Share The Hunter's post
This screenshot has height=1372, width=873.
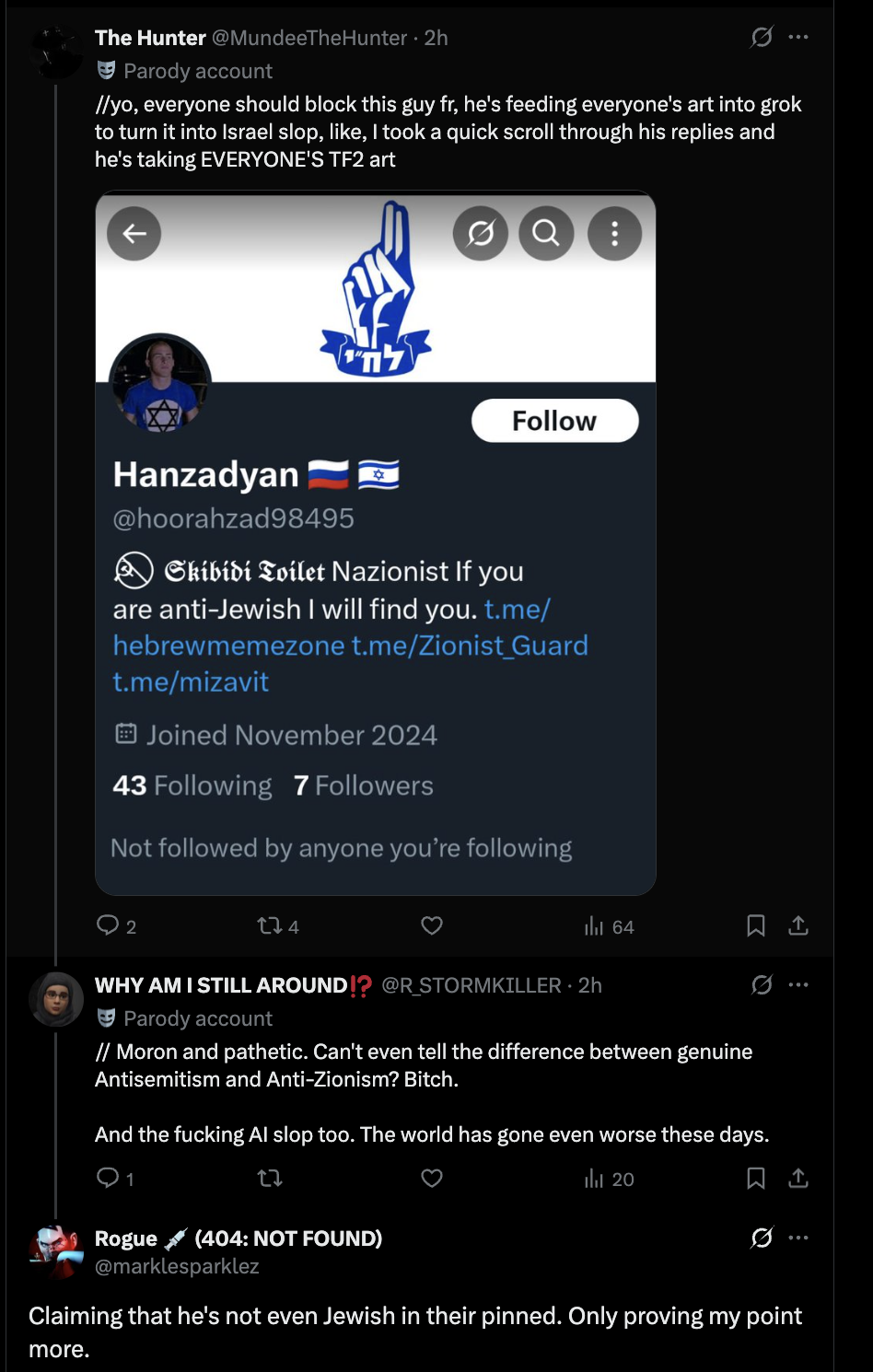point(798,925)
